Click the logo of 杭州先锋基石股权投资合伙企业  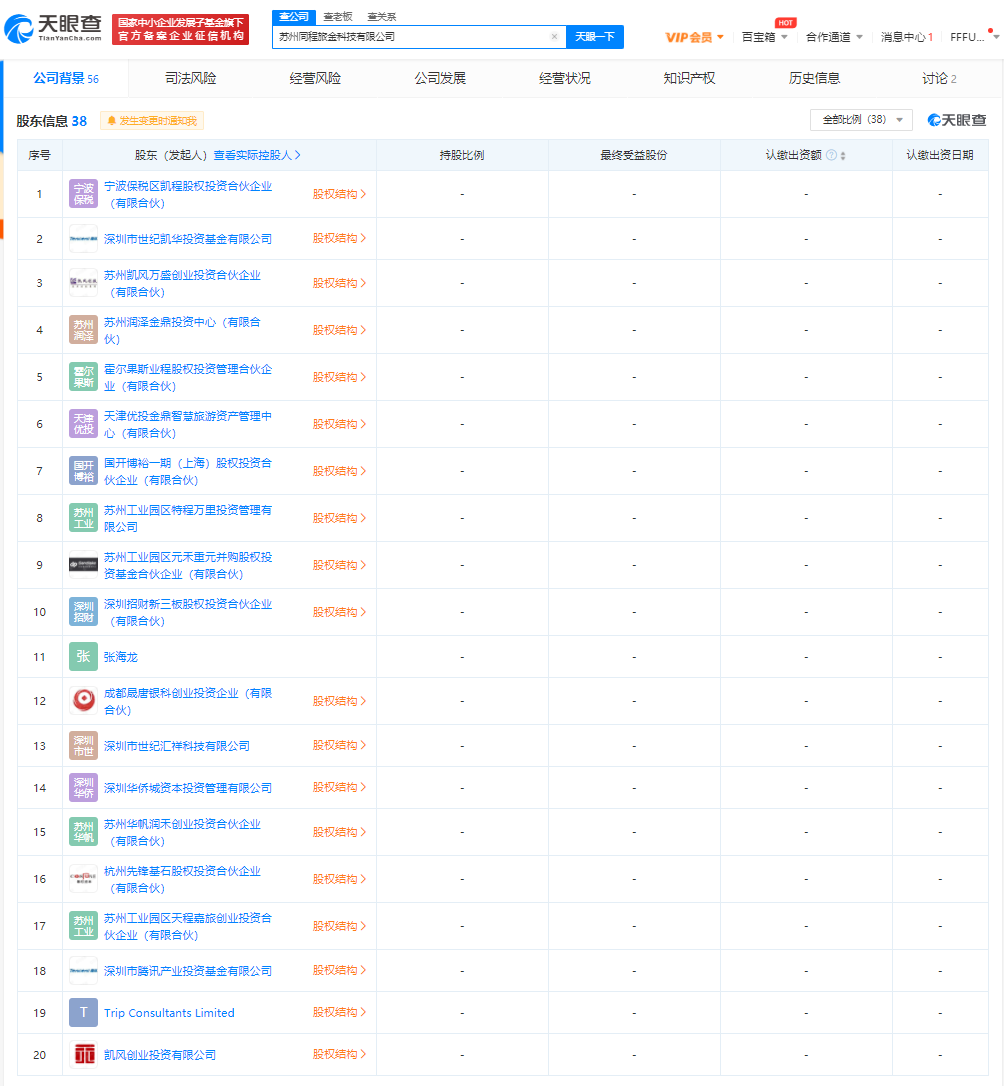[x=83, y=879]
